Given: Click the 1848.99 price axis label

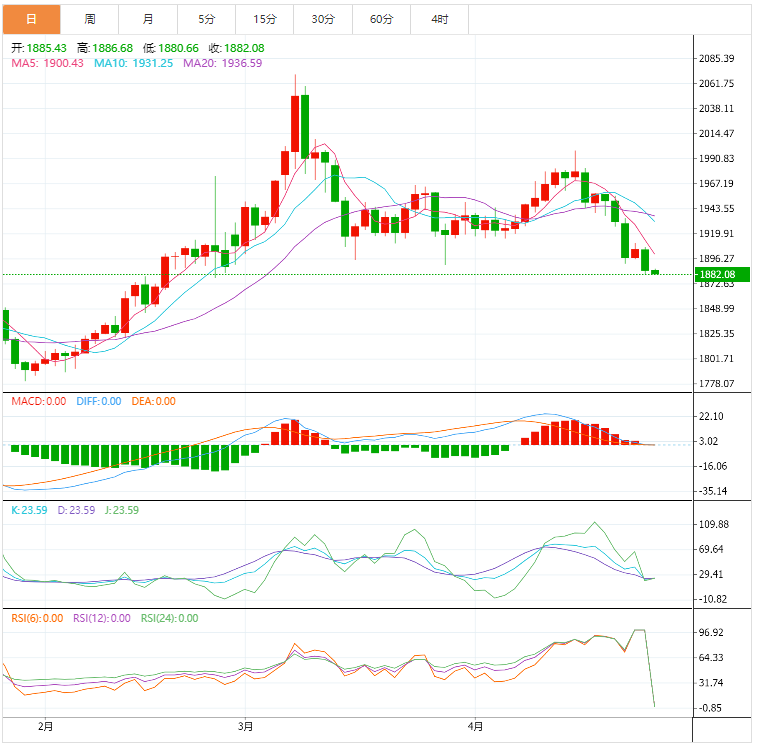Looking at the screenshot, I should [x=716, y=309].
